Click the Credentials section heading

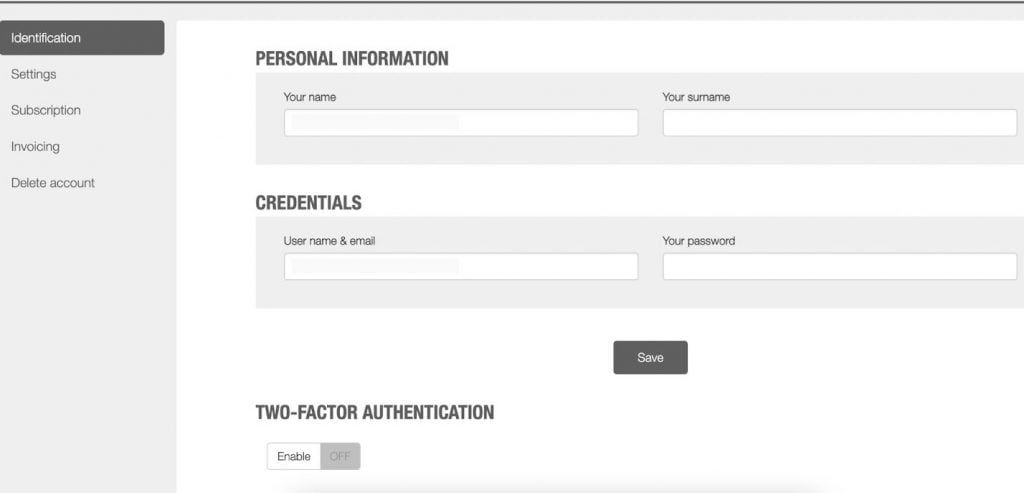308,203
